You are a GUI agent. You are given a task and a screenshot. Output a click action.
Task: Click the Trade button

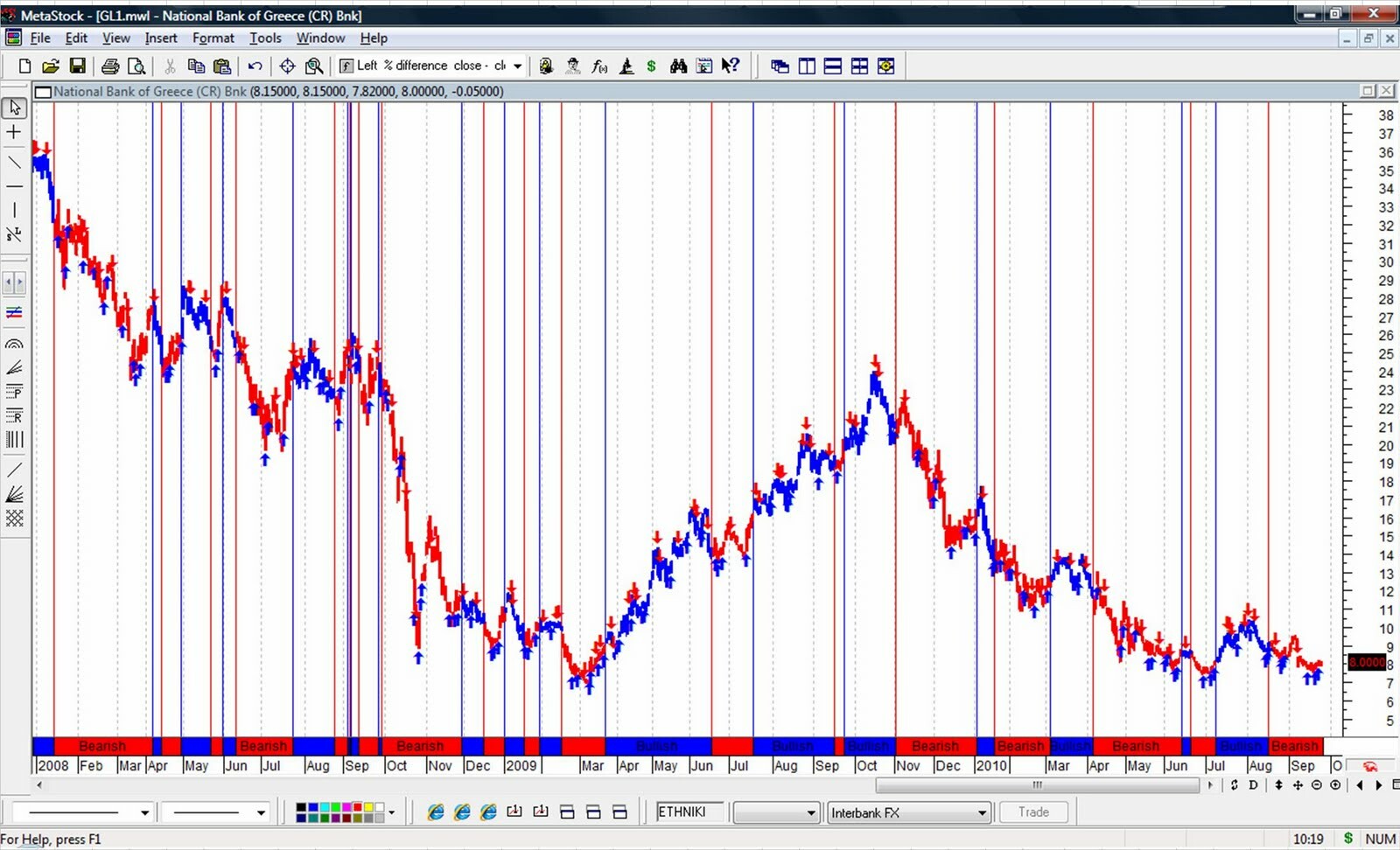click(1033, 812)
